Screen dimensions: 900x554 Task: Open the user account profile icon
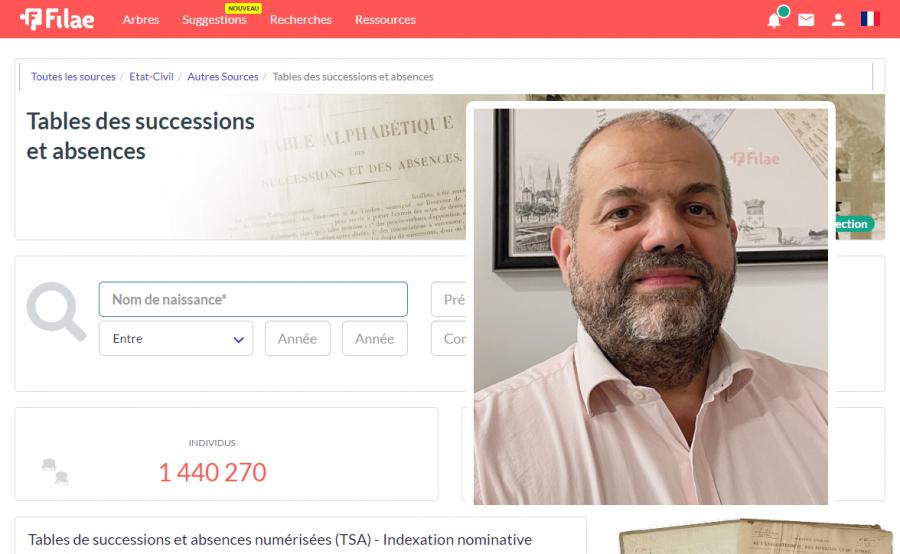tap(838, 20)
